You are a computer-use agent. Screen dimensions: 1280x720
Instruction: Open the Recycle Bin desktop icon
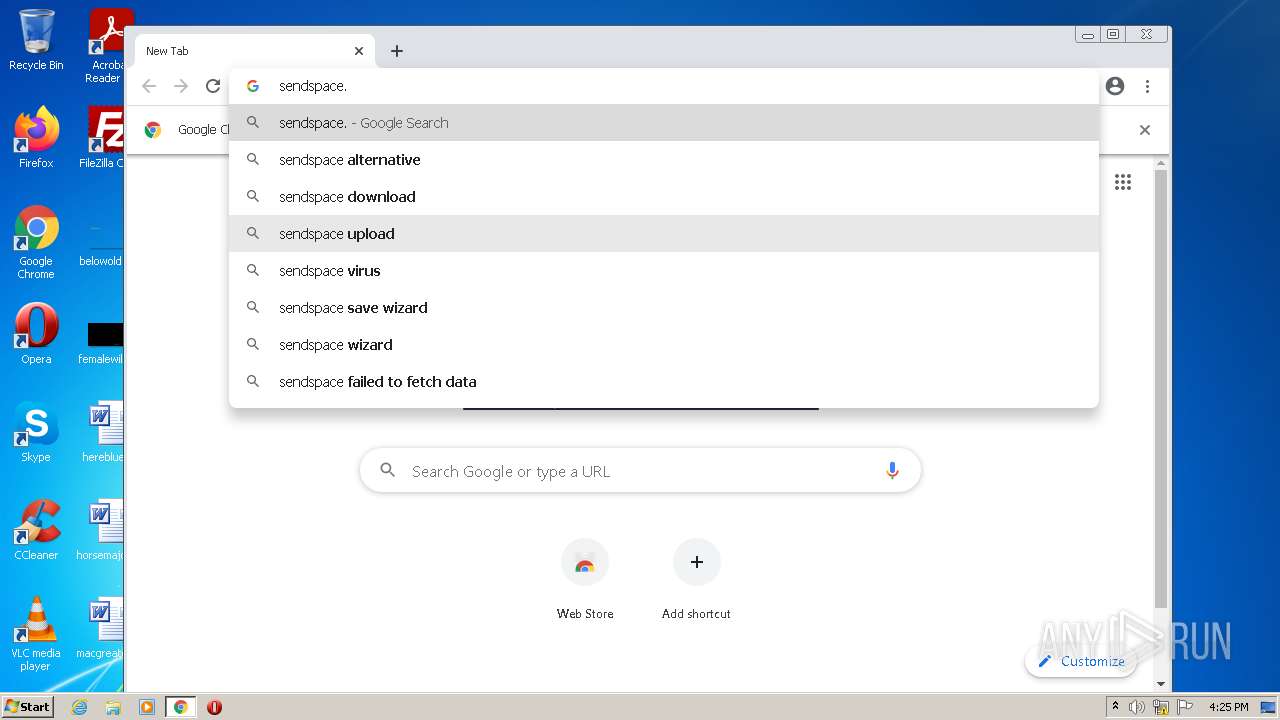pos(36,41)
